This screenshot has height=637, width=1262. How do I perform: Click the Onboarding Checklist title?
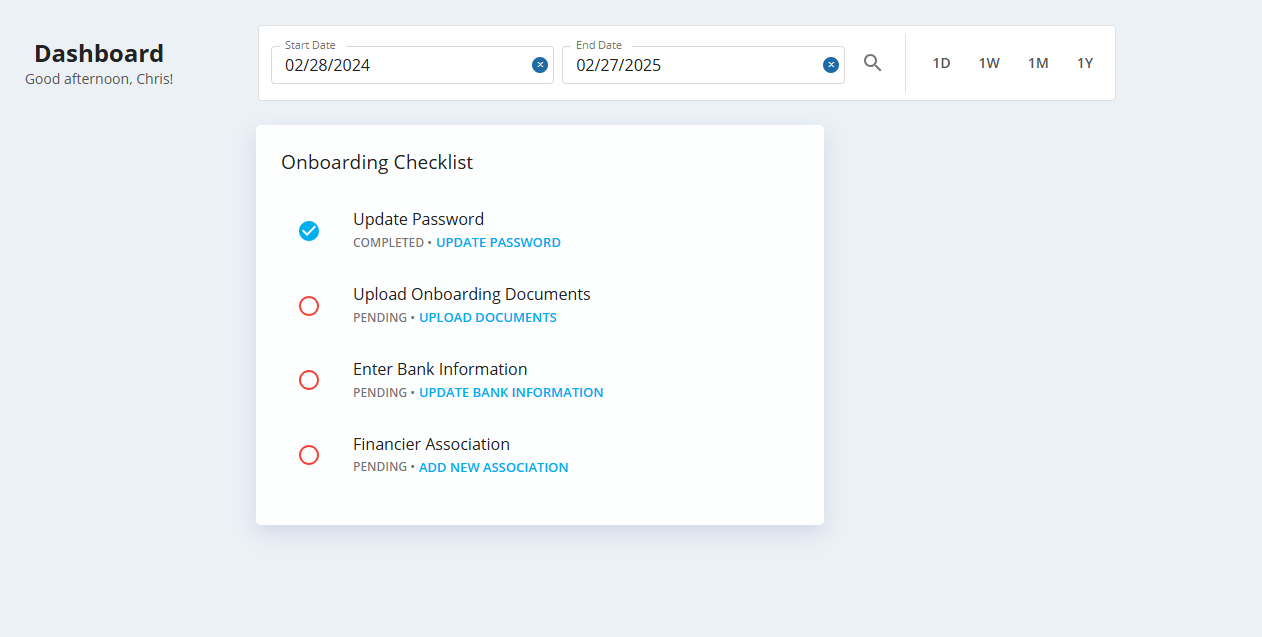tap(377, 162)
